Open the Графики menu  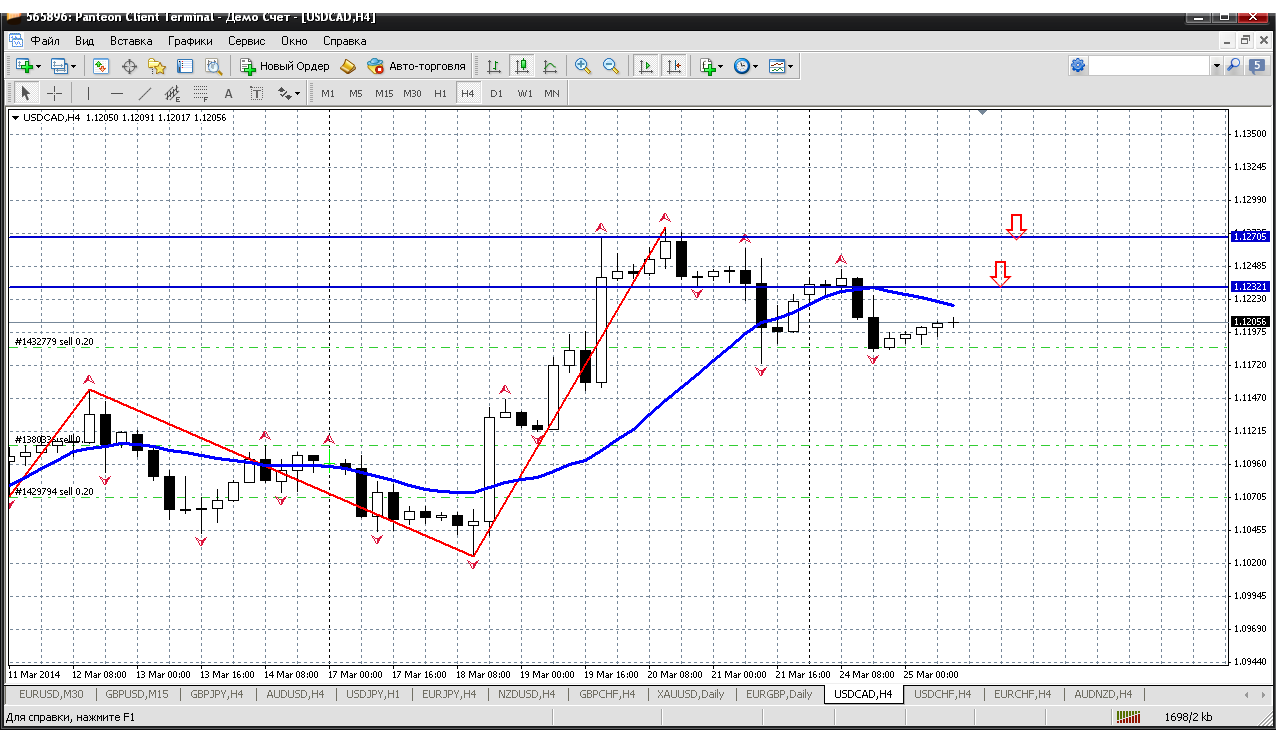190,41
